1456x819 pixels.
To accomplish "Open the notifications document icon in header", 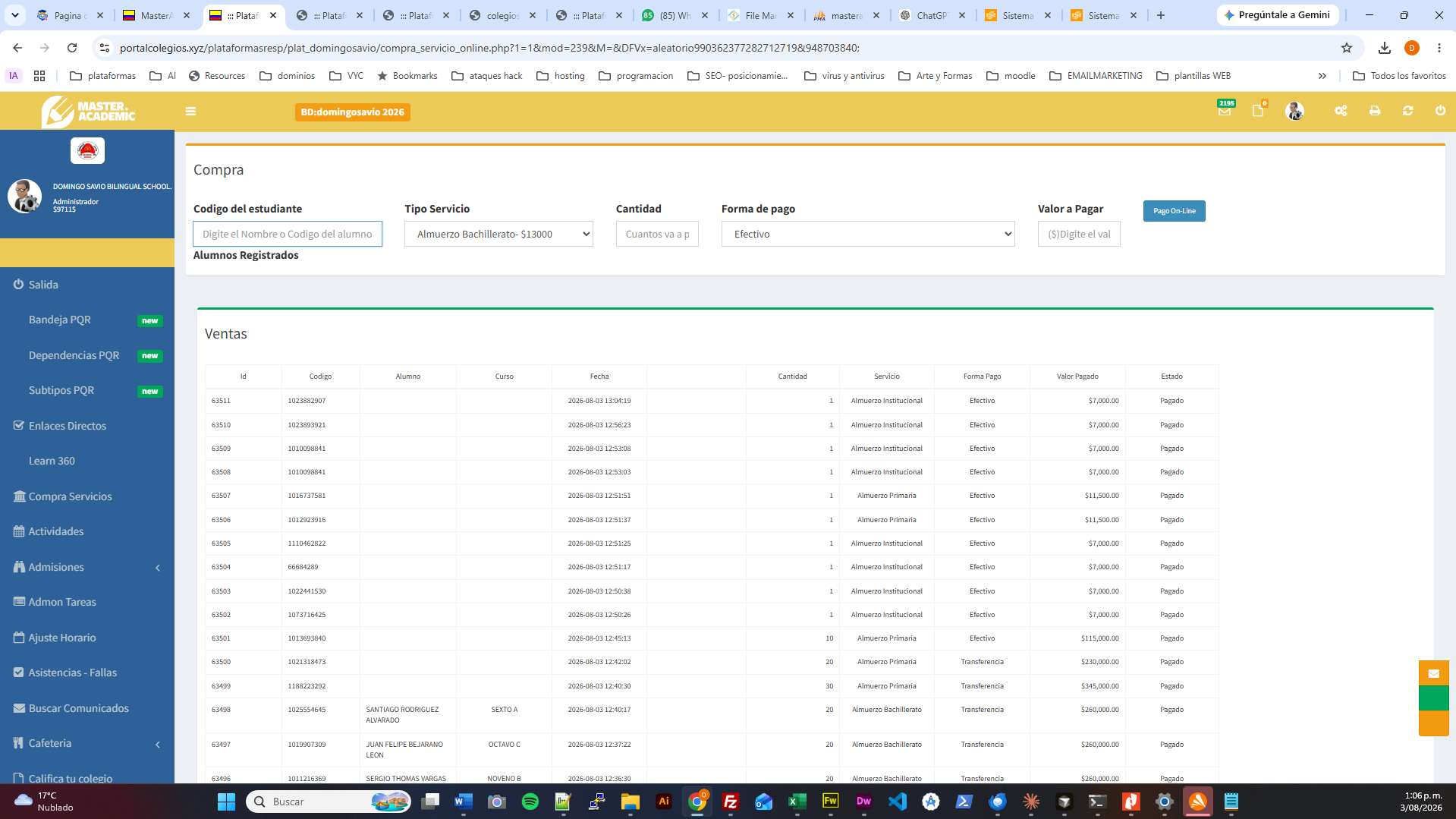I will [1258, 111].
